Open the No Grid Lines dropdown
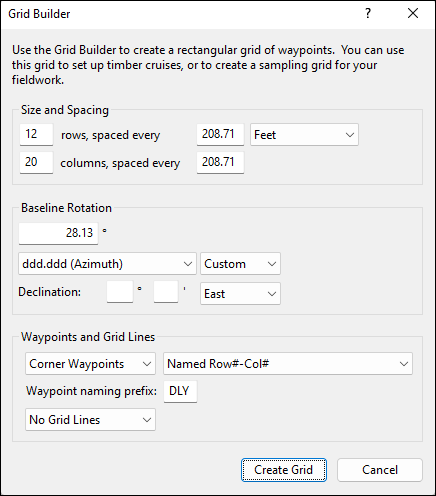 point(90,420)
